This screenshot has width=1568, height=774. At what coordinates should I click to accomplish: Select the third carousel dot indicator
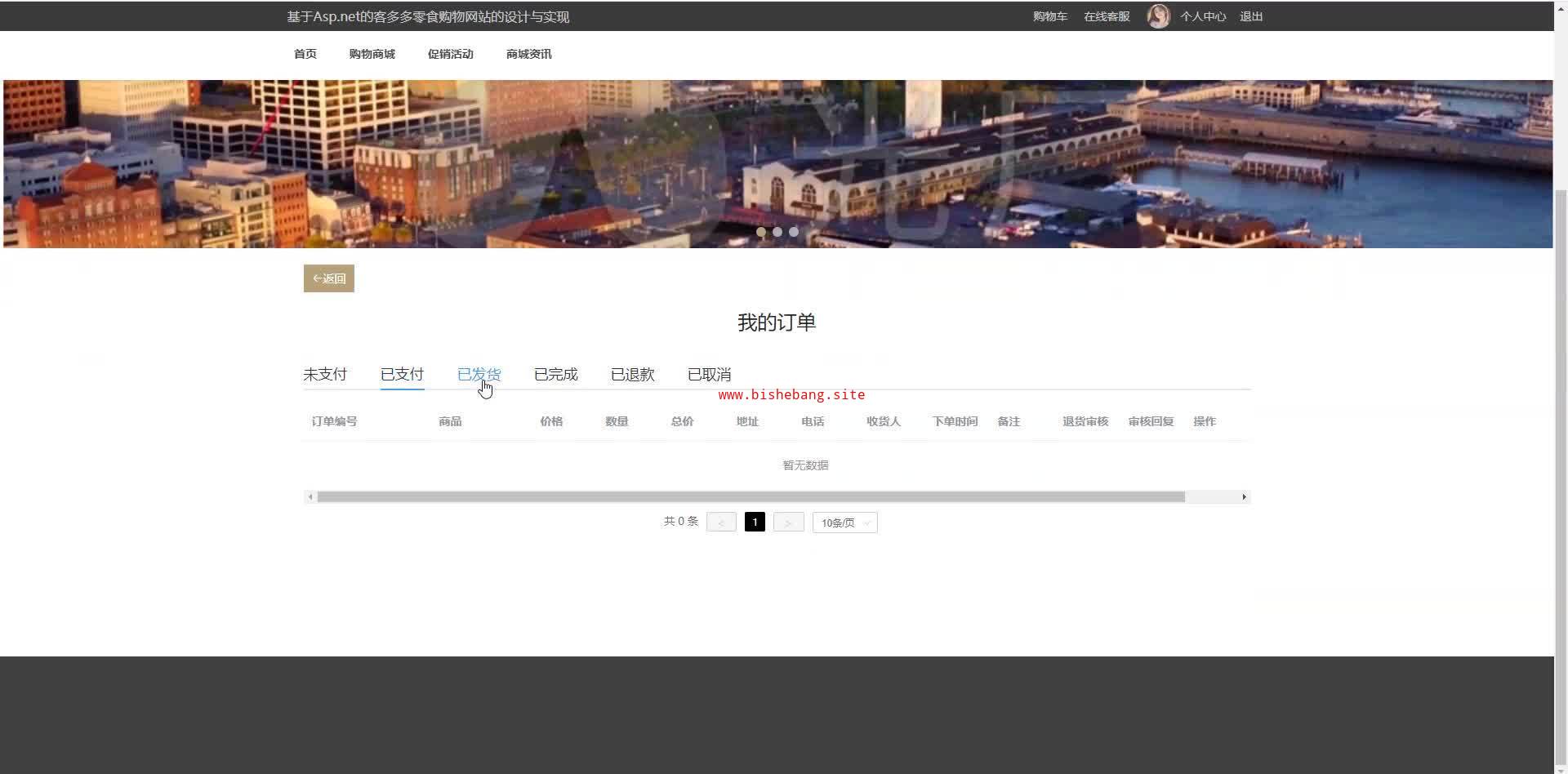point(794,232)
